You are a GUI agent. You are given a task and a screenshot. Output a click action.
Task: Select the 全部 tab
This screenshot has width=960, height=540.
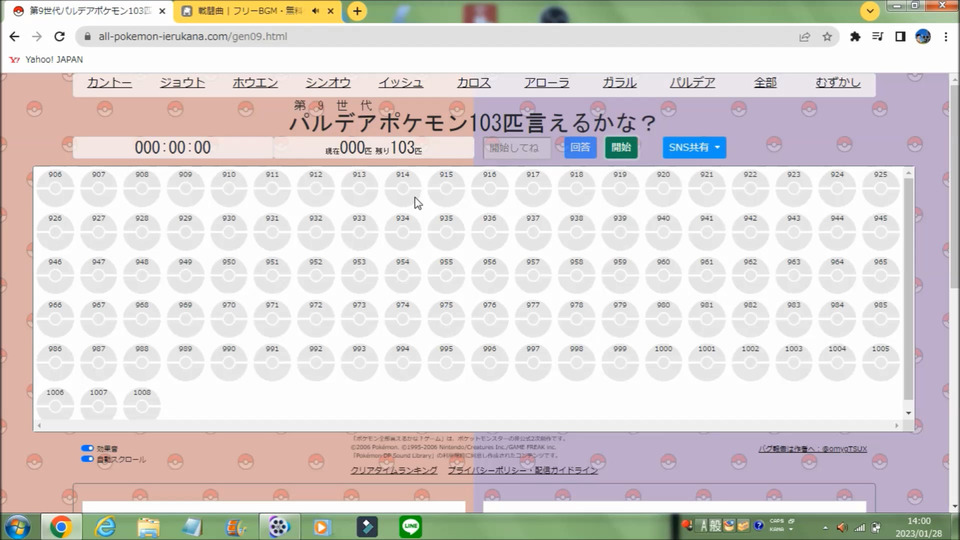765,83
